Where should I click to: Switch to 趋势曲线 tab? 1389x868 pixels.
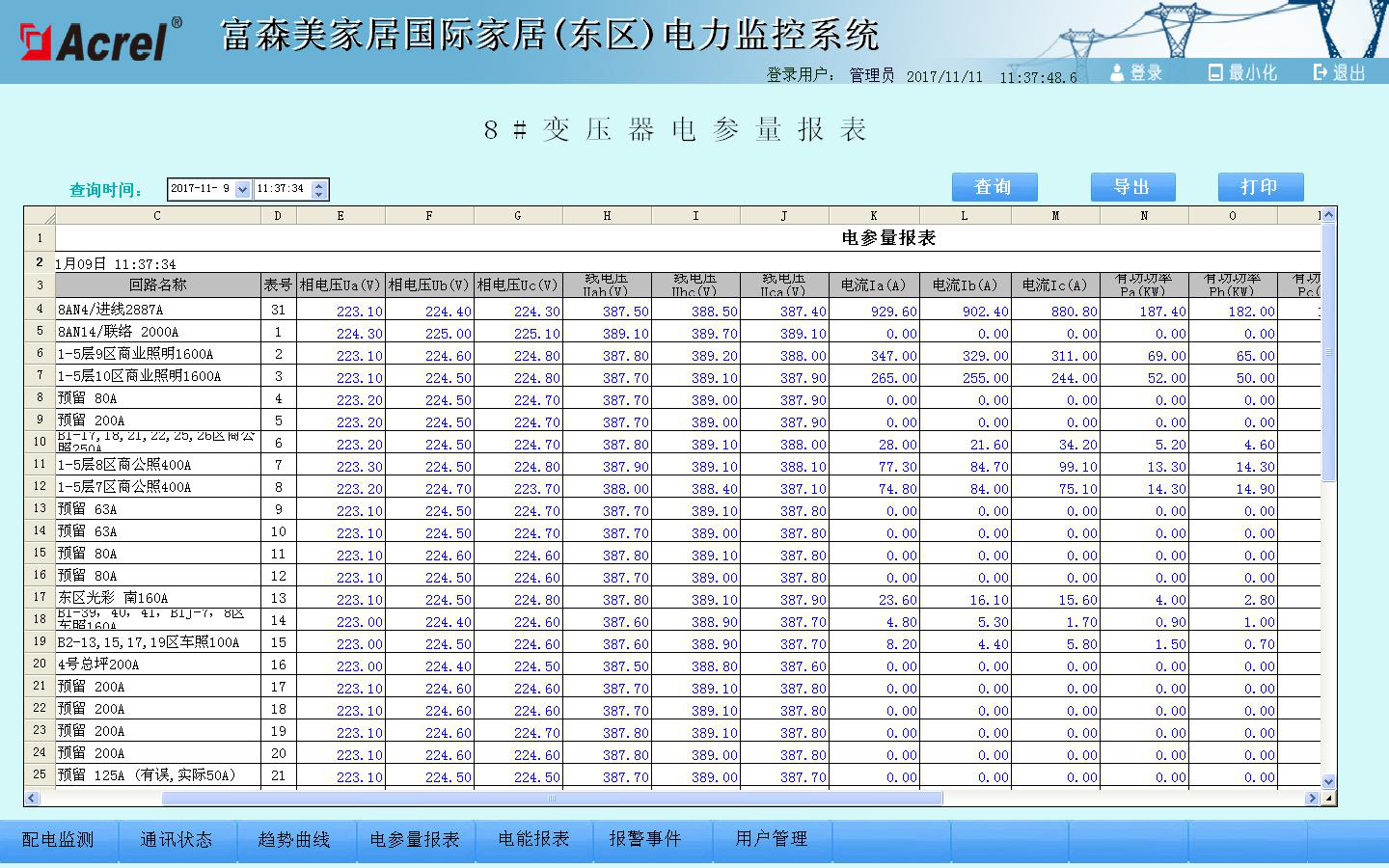click(294, 839)
